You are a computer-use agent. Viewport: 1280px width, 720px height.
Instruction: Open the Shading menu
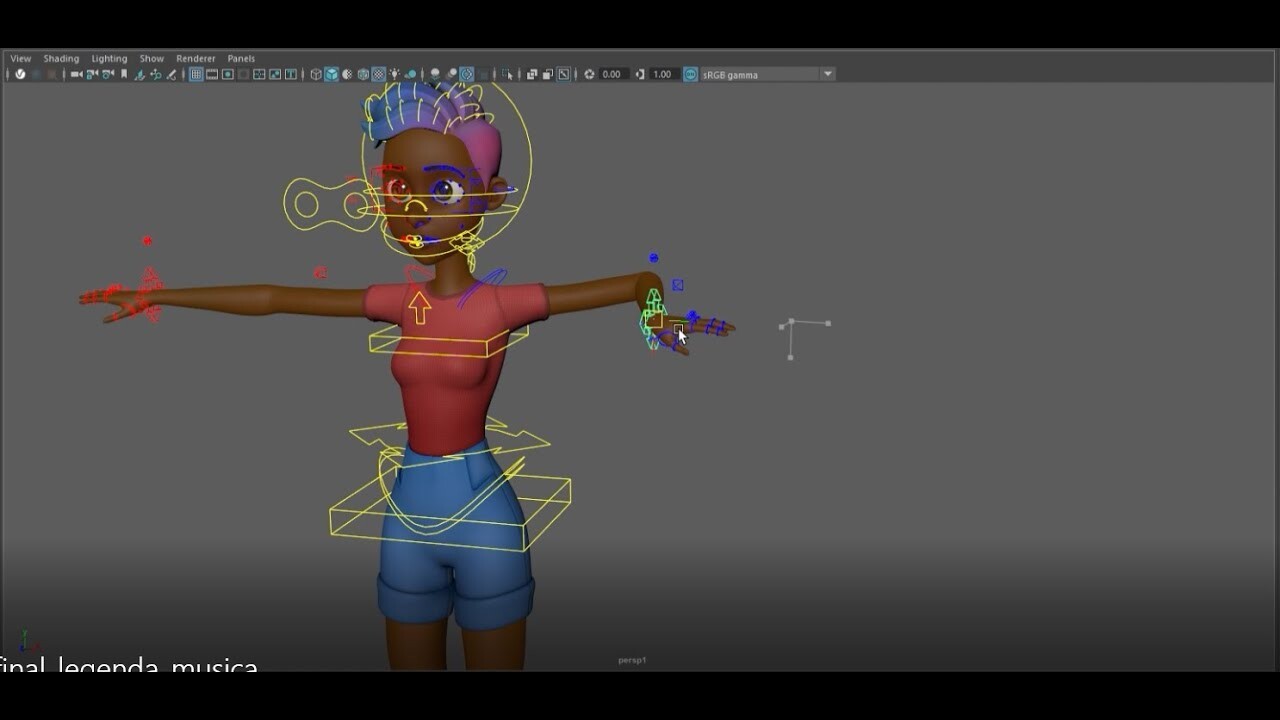(x=61, y=58)
